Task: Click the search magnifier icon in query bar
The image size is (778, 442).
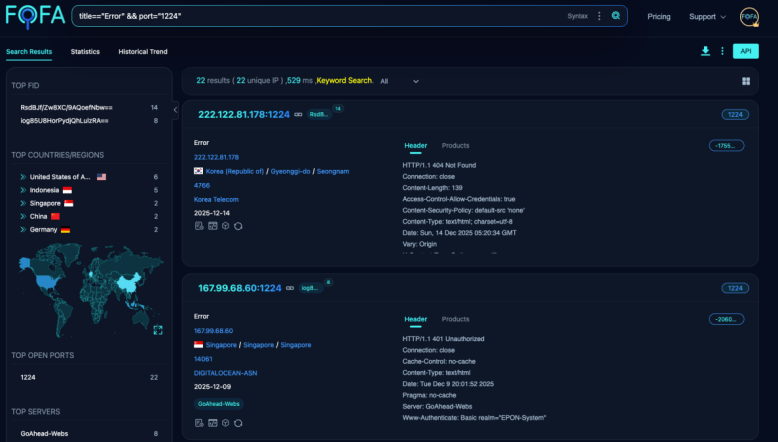Action: coord(616,16)
